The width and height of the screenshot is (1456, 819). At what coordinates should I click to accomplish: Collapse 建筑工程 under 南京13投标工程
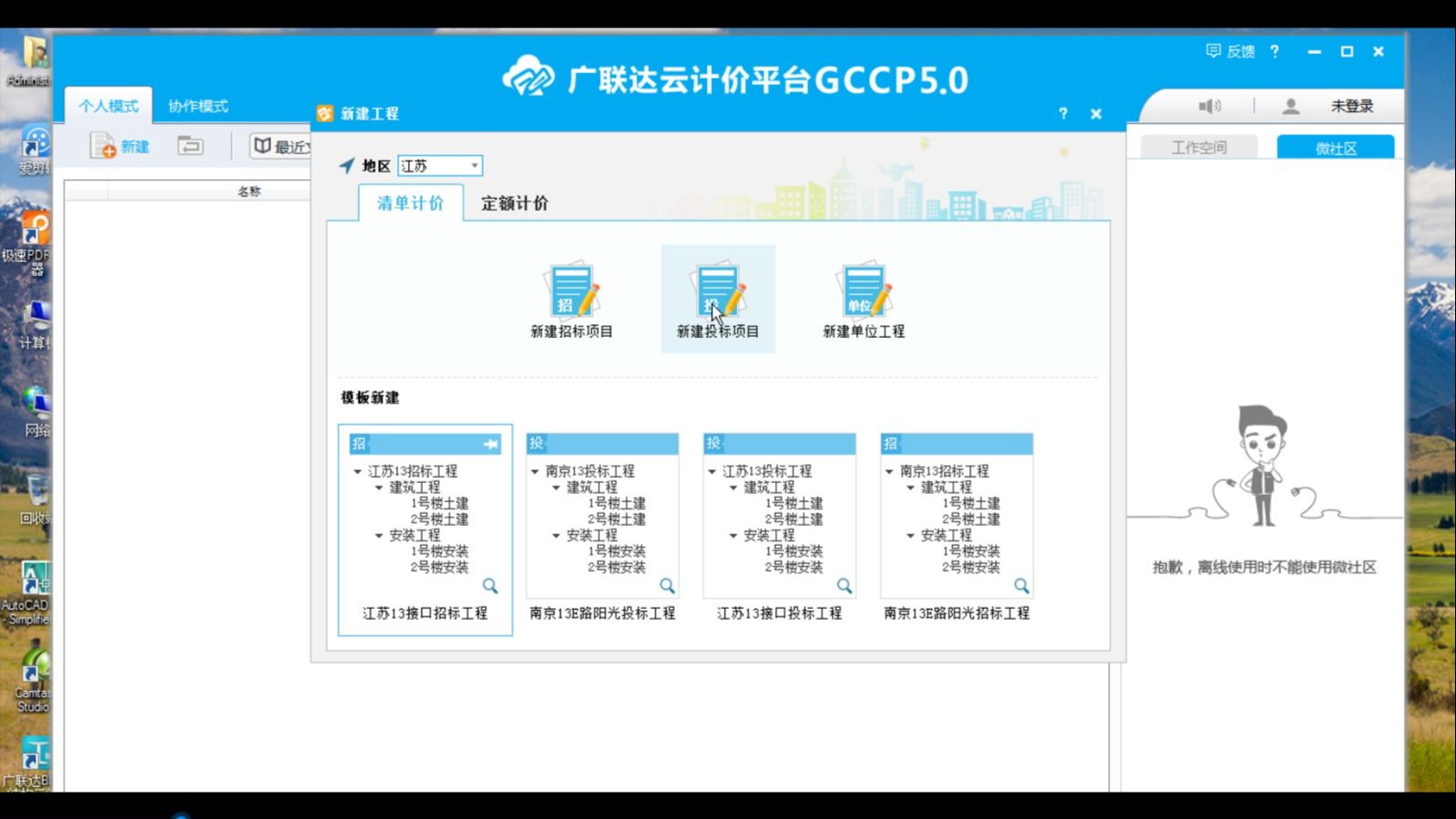556,488
